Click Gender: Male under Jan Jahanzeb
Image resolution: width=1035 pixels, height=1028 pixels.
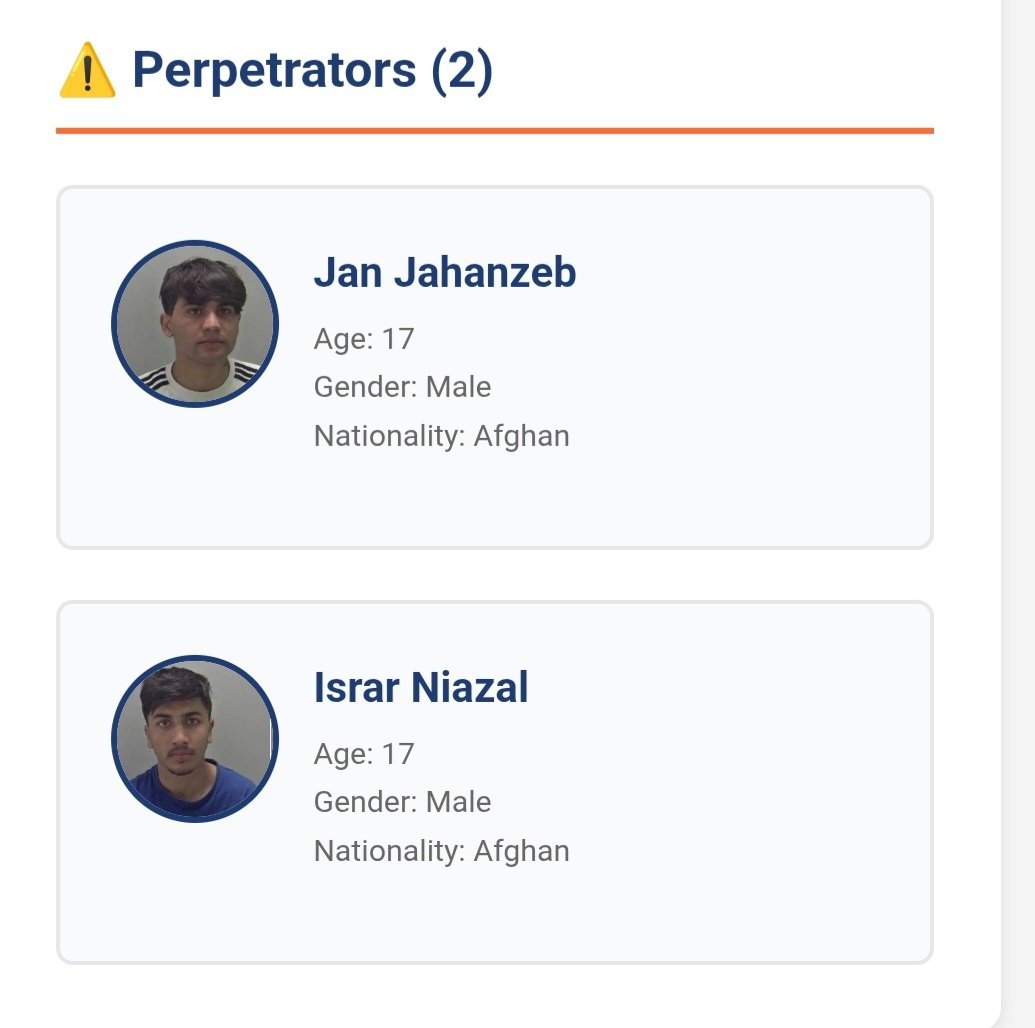pyautogui.click(x=402, y=387)
